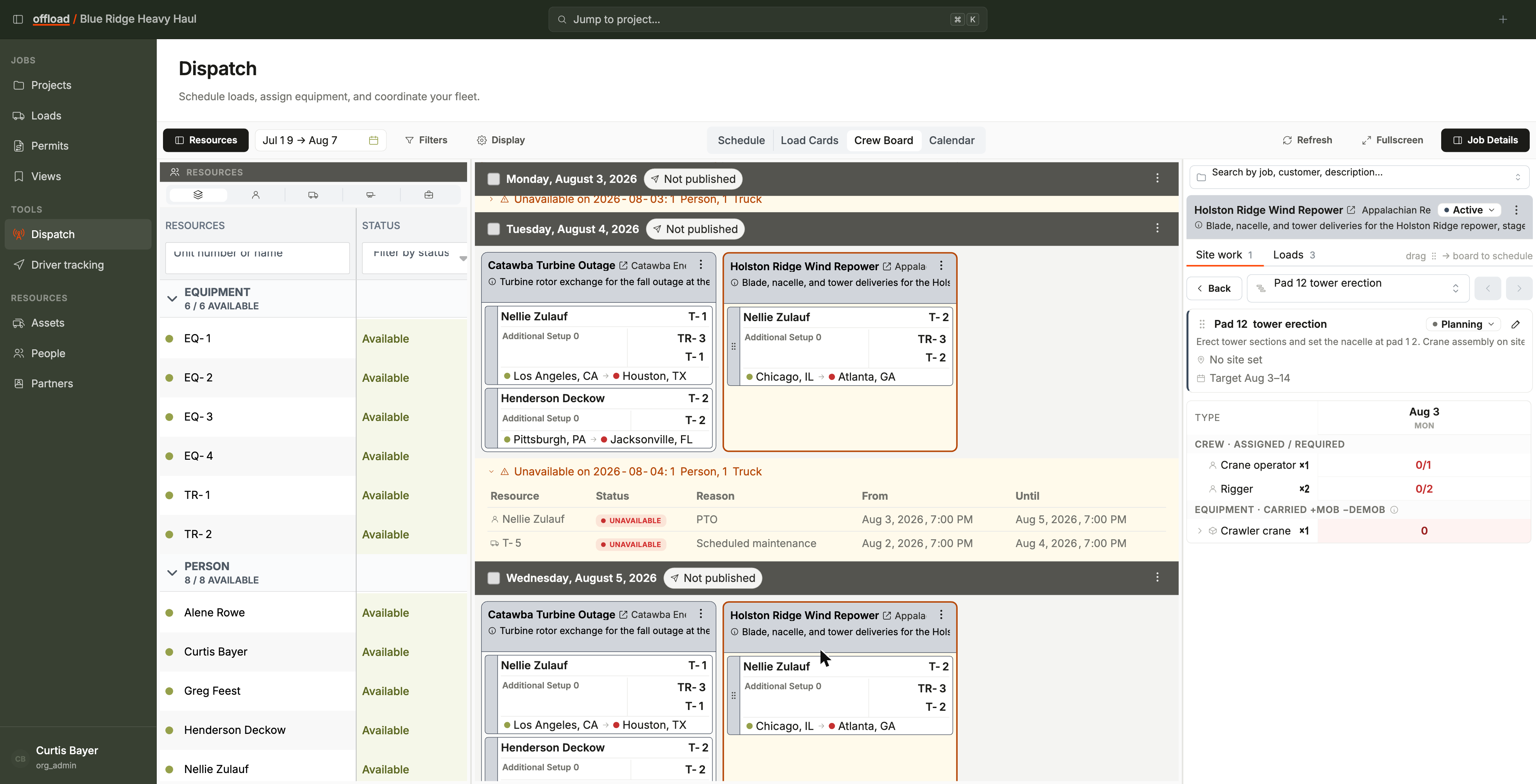Open job details panel kebab menu
This screenshot has height=784, width=1536.
[1516, 210]
